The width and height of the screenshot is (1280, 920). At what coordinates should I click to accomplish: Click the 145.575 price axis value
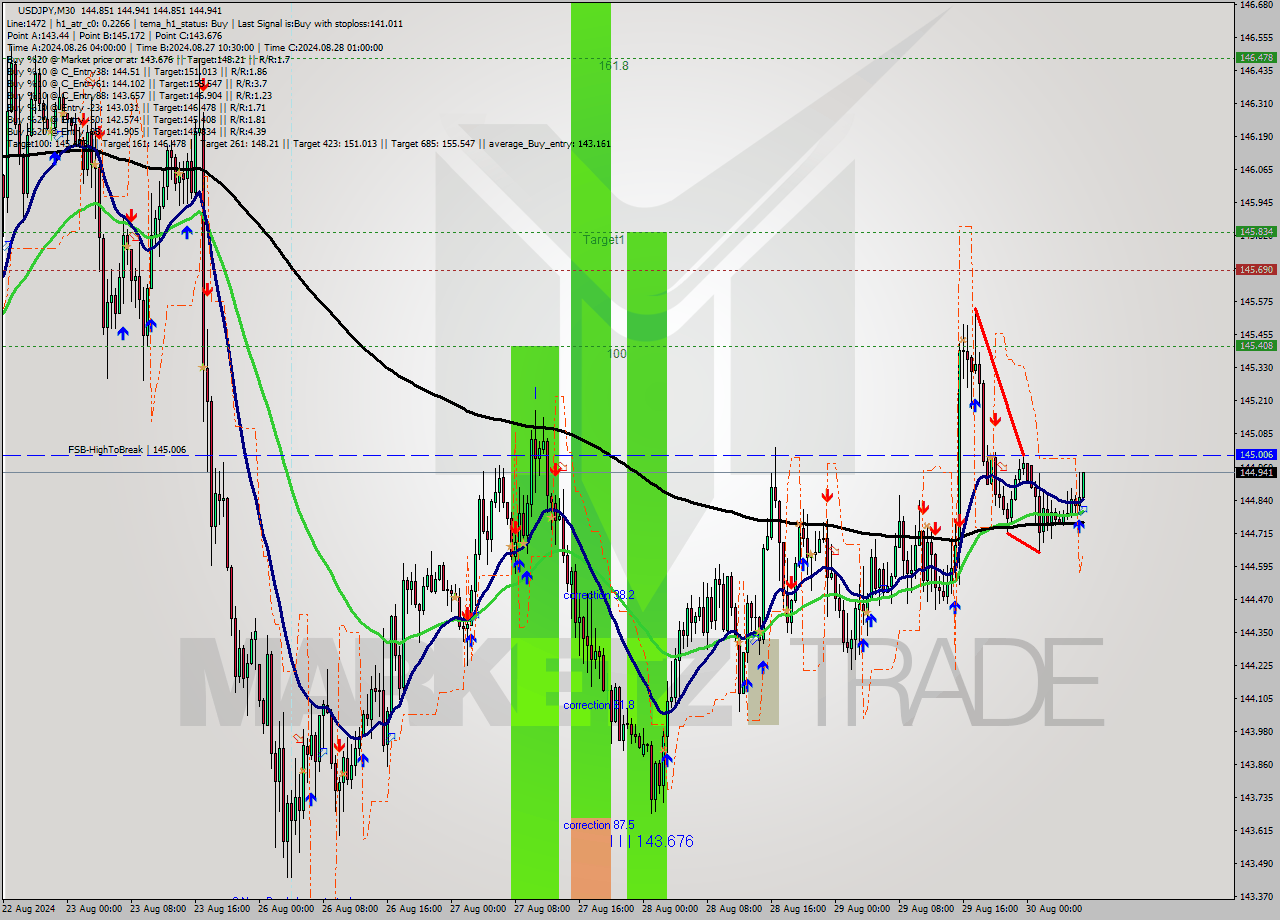tap(1256, 301)
